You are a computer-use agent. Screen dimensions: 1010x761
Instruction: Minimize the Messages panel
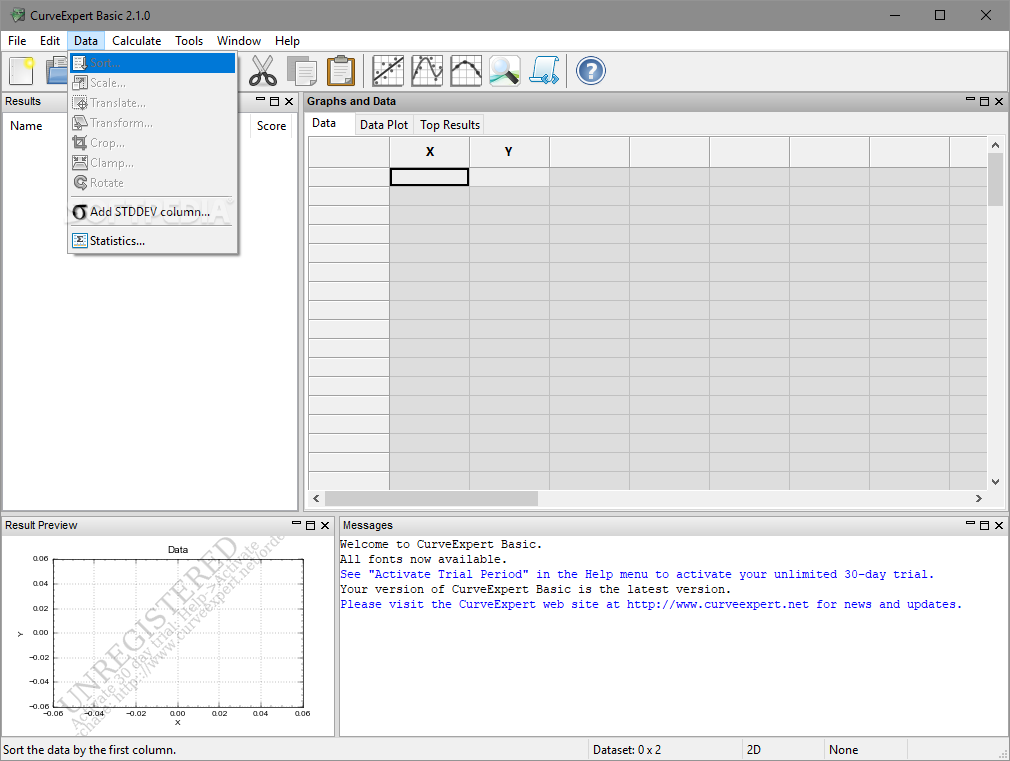970,525
